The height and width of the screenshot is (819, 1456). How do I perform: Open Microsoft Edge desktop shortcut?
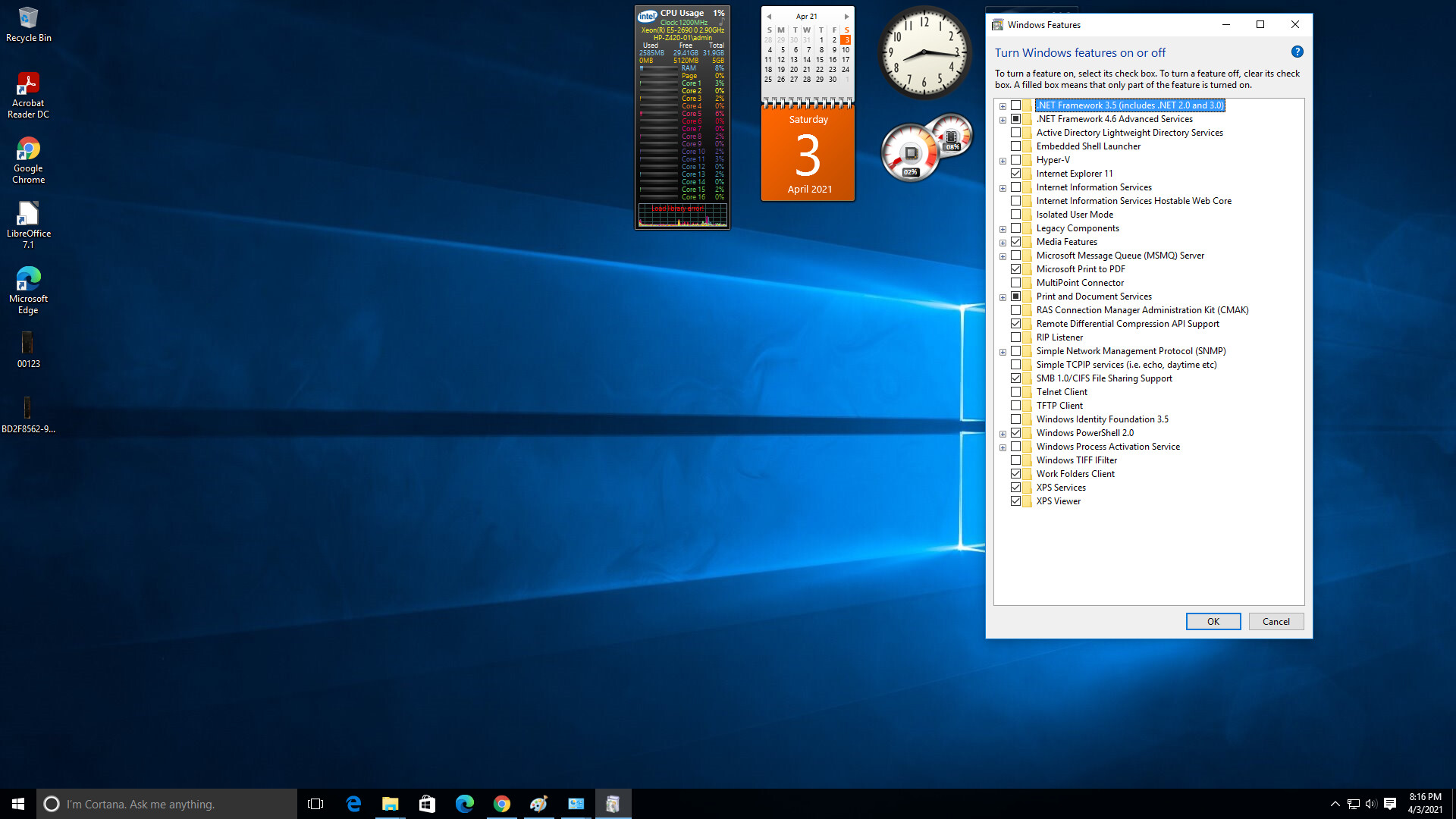coord(28,290)
